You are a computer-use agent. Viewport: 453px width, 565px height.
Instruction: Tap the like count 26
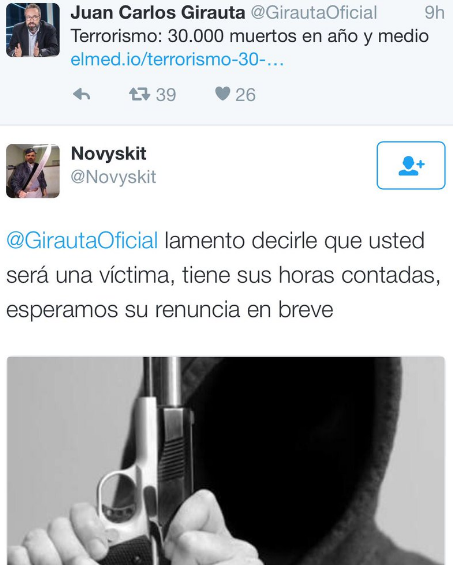click(x=245, y=95)
